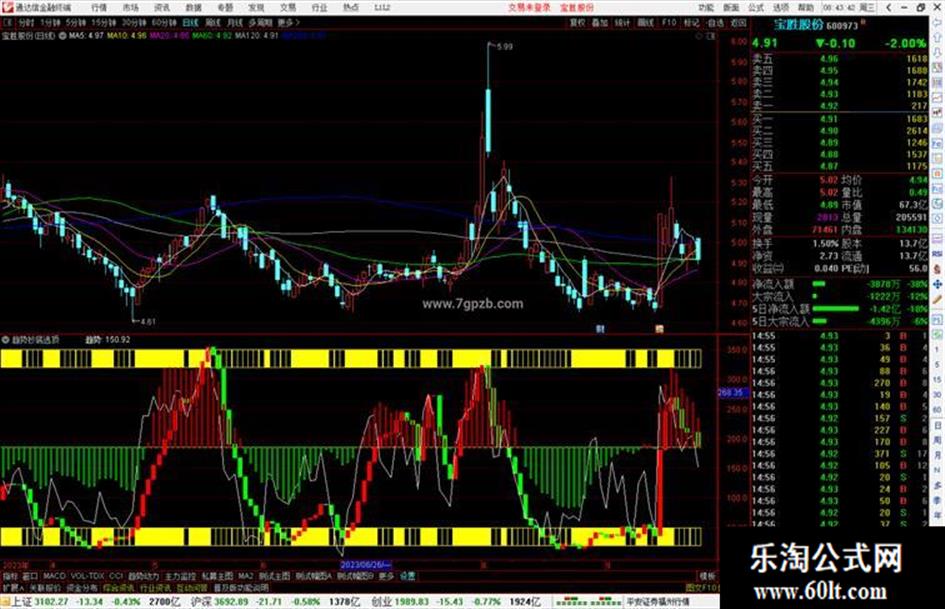945x609 pixels.
Task: Switch chart to 30分钟 period
Action: pyautogui.click(x=134, y=22)
